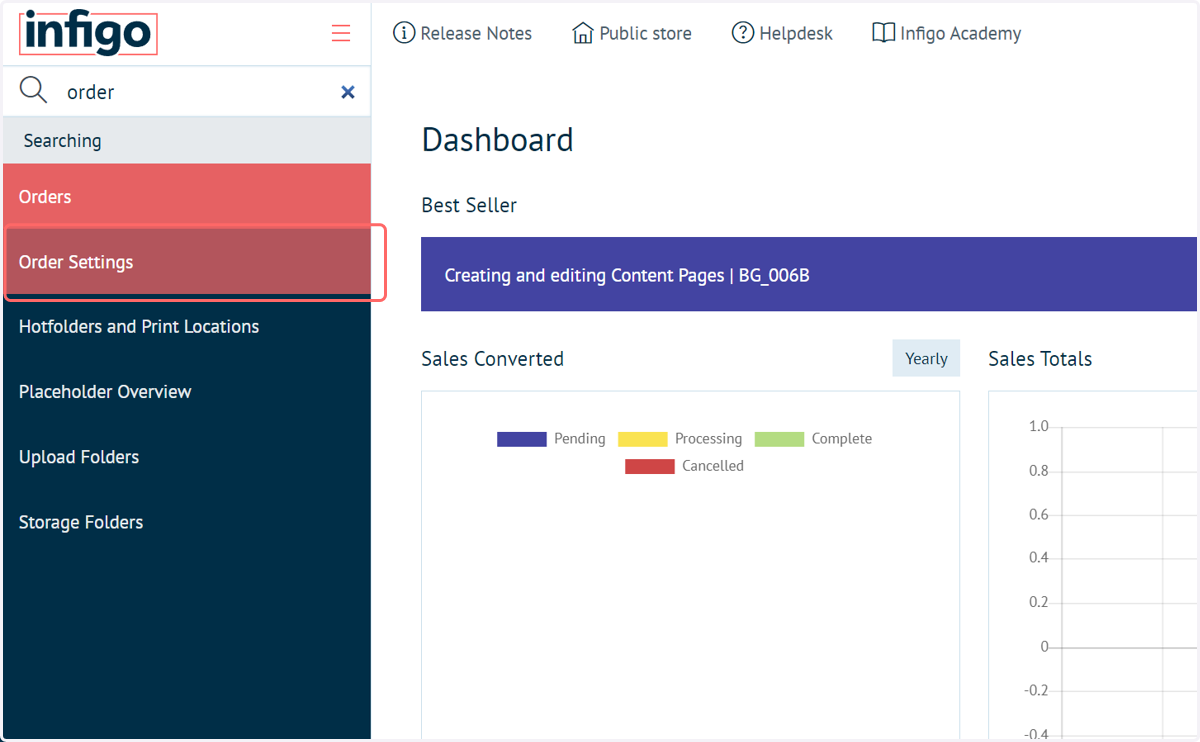Open the Infigo Academy link
Image resolution: width=1200 pixels, height=742 pixels.
click(x=961, y=34)
